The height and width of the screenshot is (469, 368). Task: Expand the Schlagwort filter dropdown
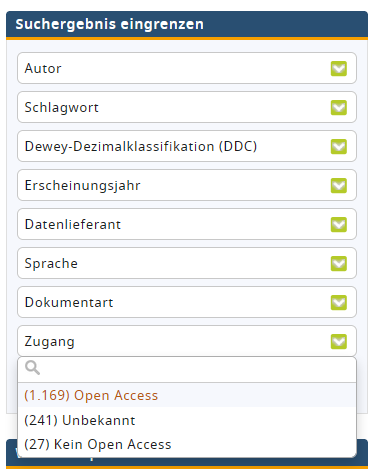pyautogui.click(x=187, y=107)
